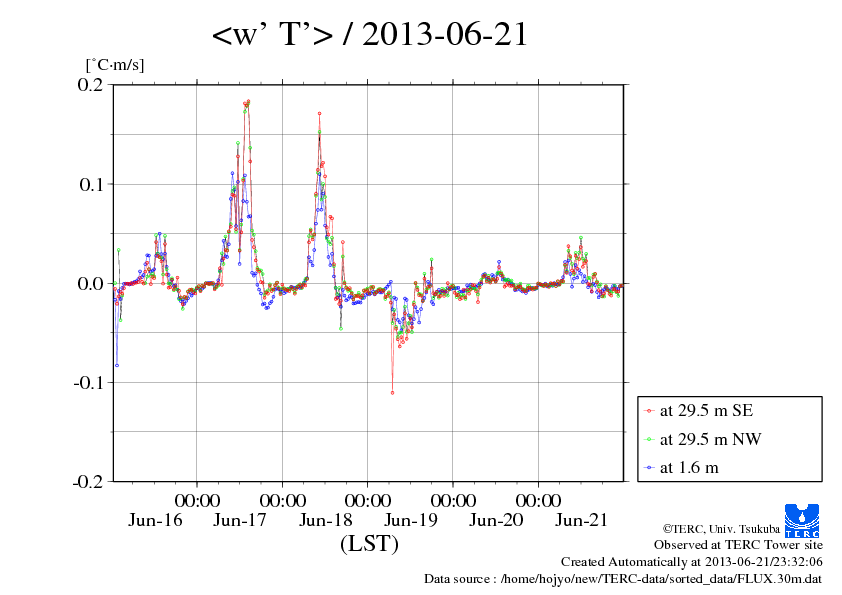Click the lowest red point on Jun-19

point(393,393)
